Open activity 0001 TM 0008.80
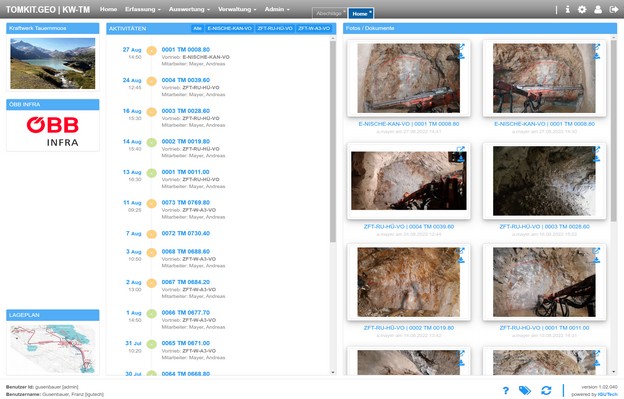This screenshot has height=399, width=624. (x=185, y=50)
